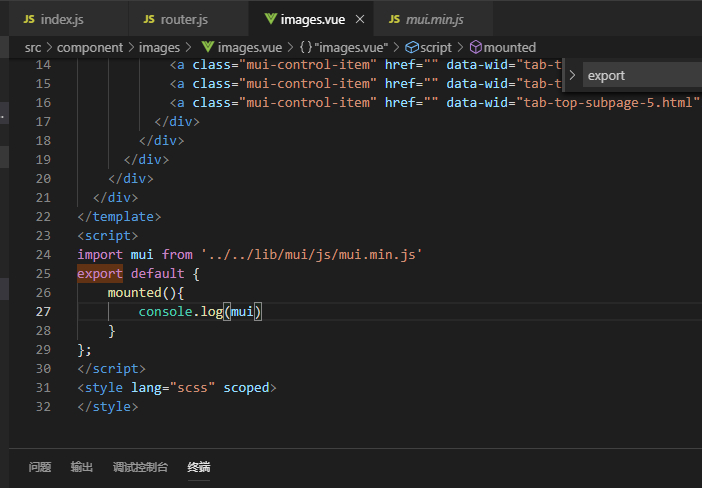Click line number 27 in the gutter
702x488 pixels.
[x=42, y=312]
